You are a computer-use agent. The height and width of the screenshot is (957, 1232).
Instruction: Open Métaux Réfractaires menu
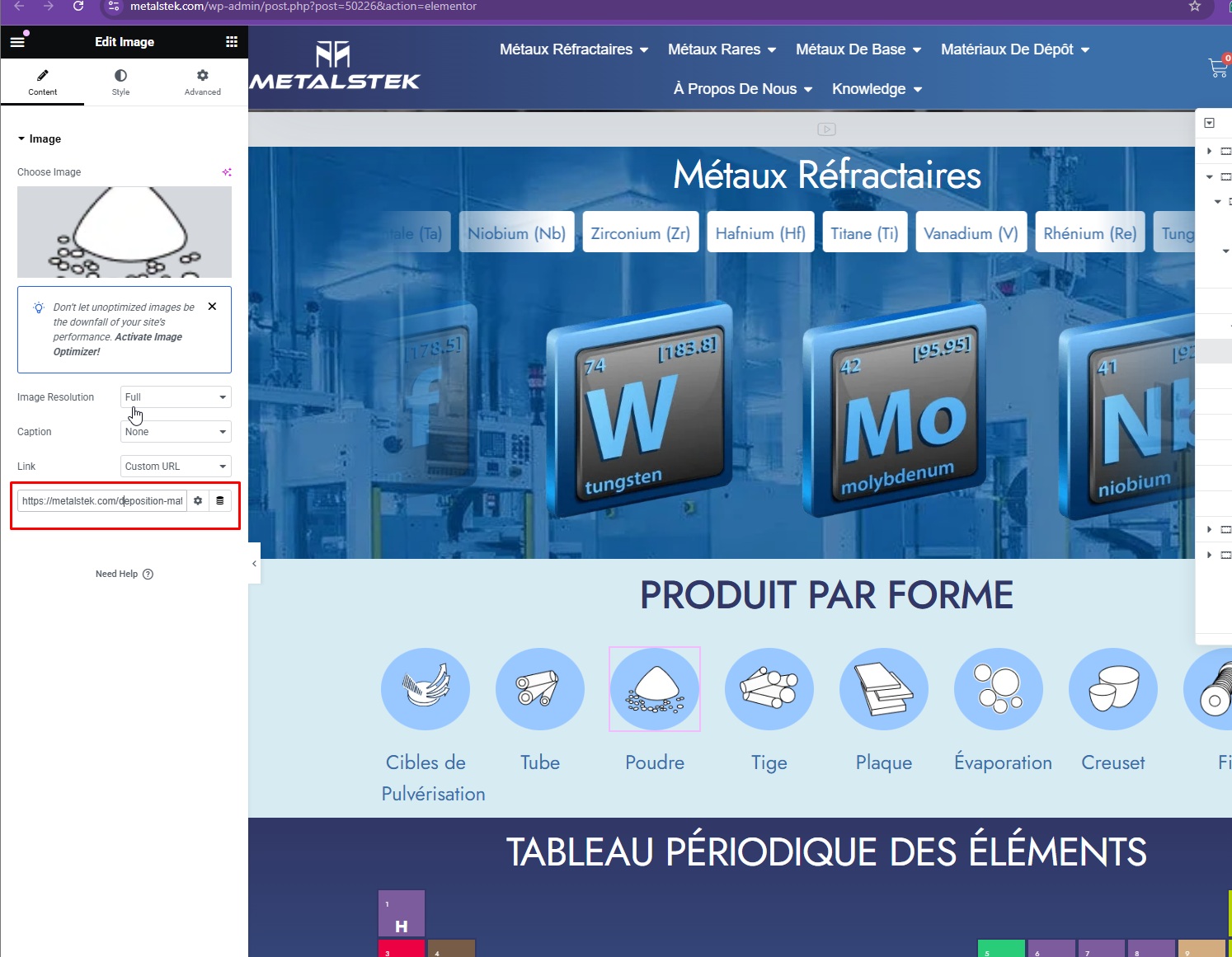coord(574,49)
